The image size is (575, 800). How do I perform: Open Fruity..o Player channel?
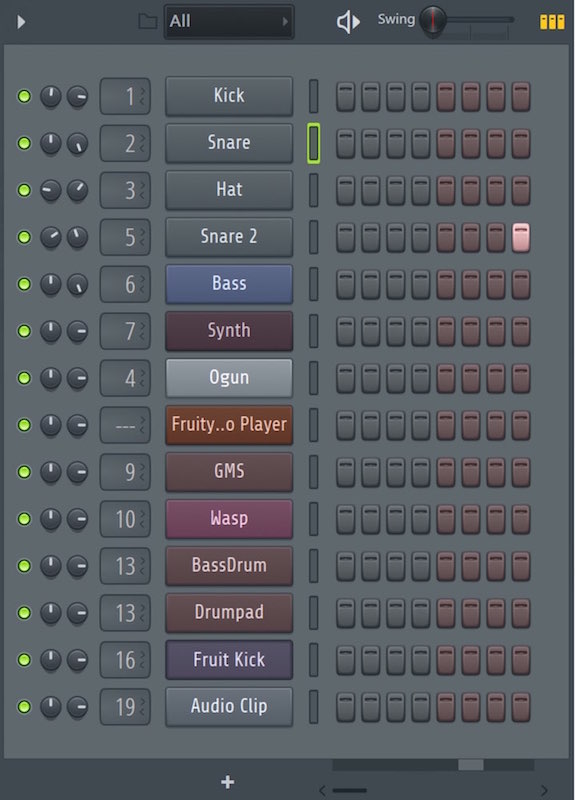229,424
